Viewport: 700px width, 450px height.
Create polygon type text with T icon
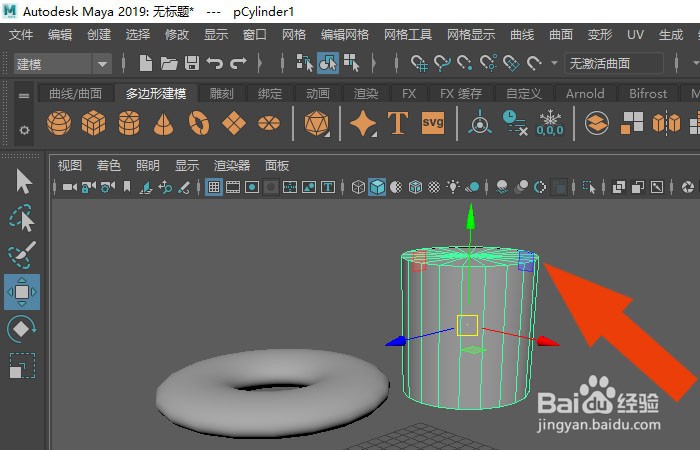click(398, 123)
